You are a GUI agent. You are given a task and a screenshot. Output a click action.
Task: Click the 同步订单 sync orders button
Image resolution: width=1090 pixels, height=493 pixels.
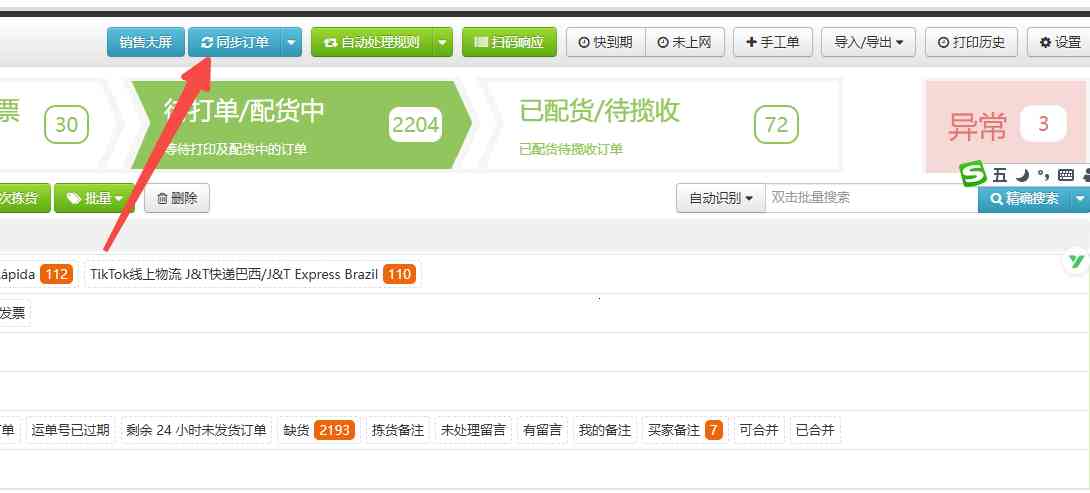click(235, 42)
